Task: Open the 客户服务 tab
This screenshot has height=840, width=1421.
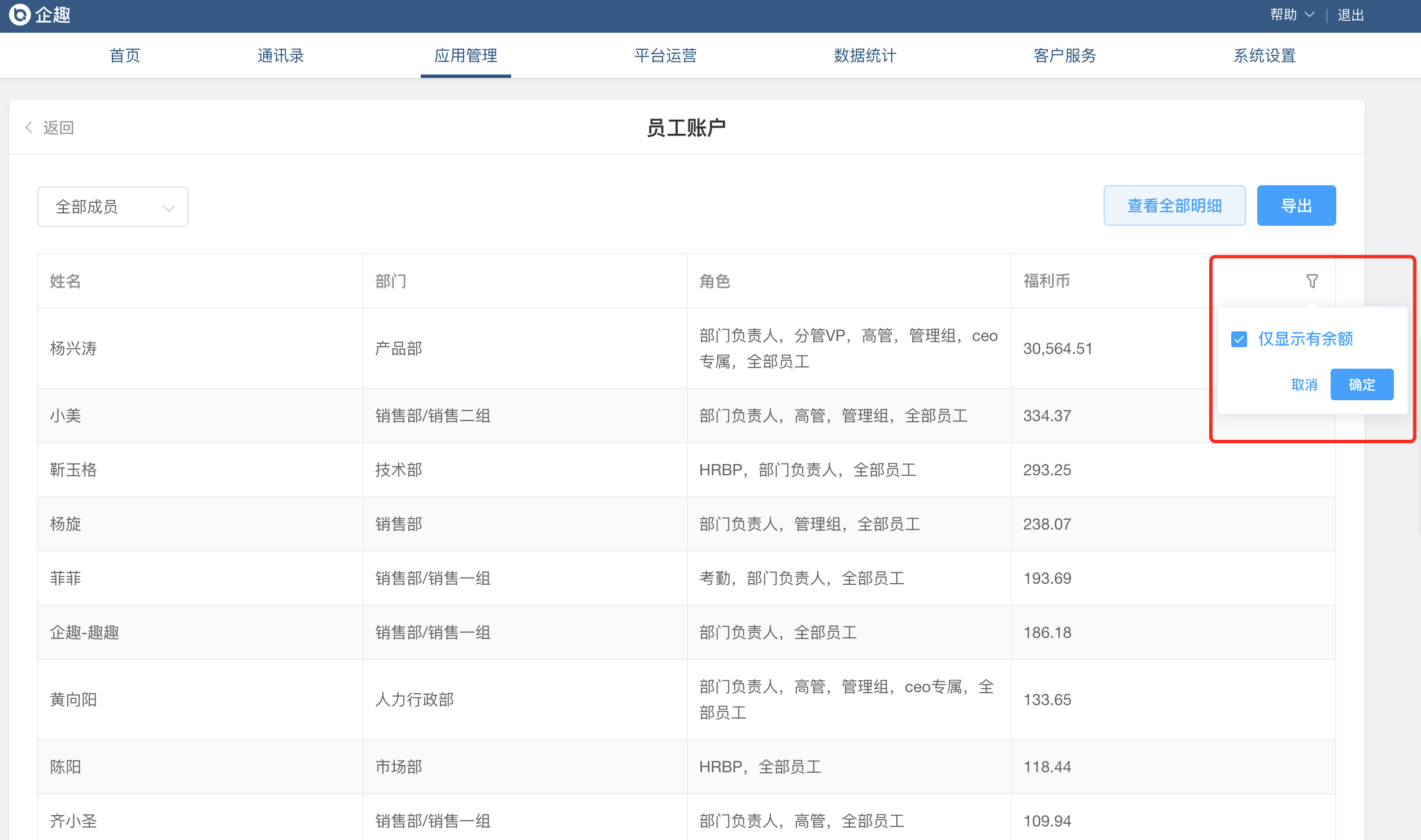Action: 1064,55
